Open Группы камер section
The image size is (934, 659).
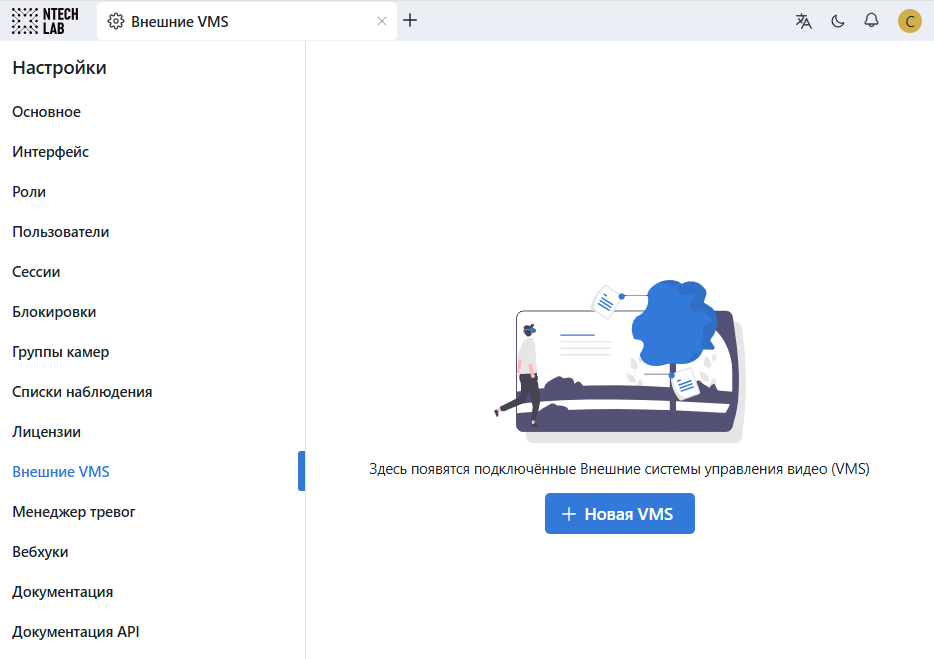click(61, 352)
